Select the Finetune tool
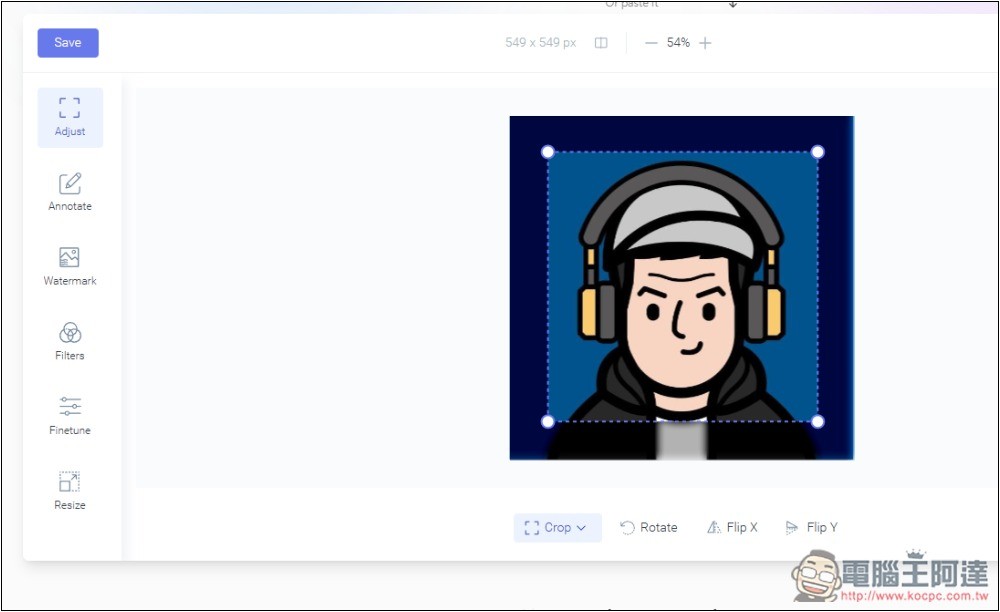1000x612 pixels. point(70,416)
